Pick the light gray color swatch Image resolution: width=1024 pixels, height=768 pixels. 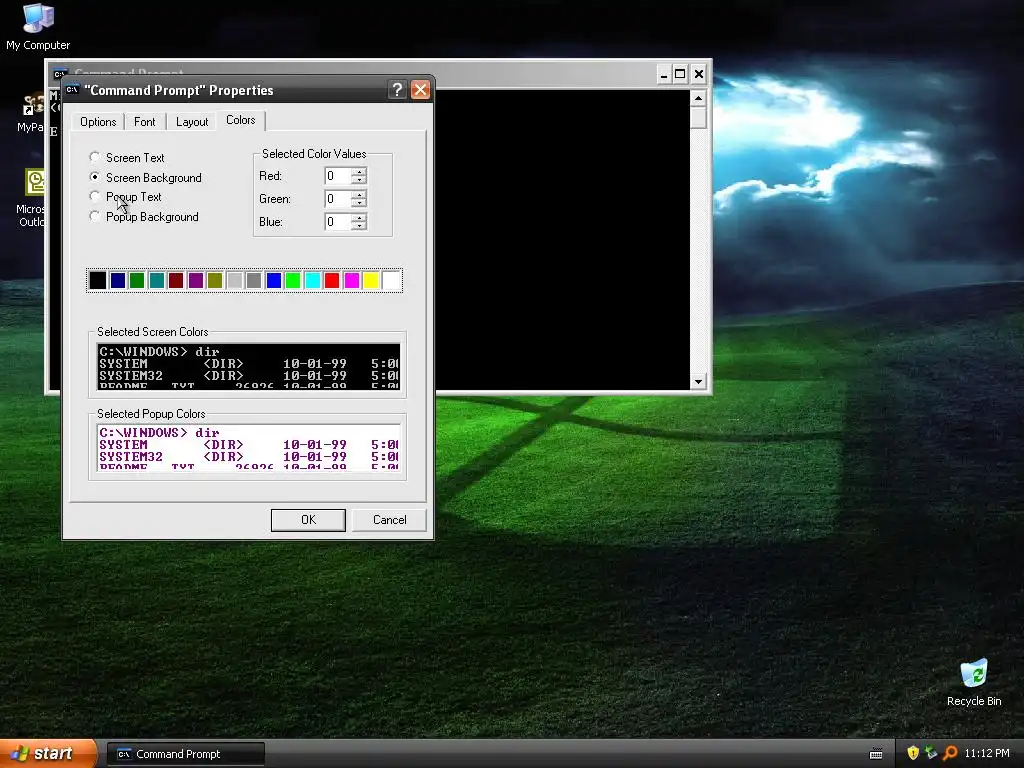tap(234, 280)
